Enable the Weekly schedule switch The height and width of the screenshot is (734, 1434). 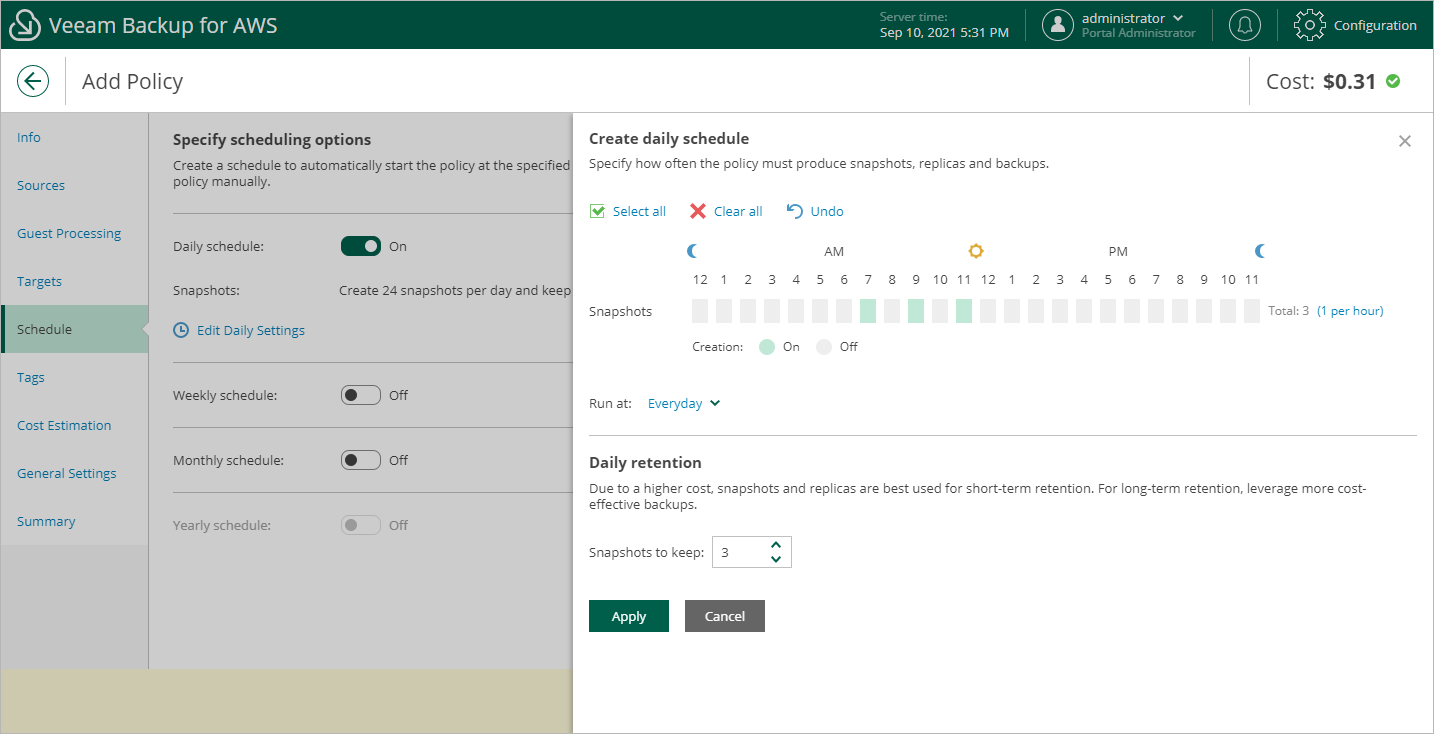[361, 395]
